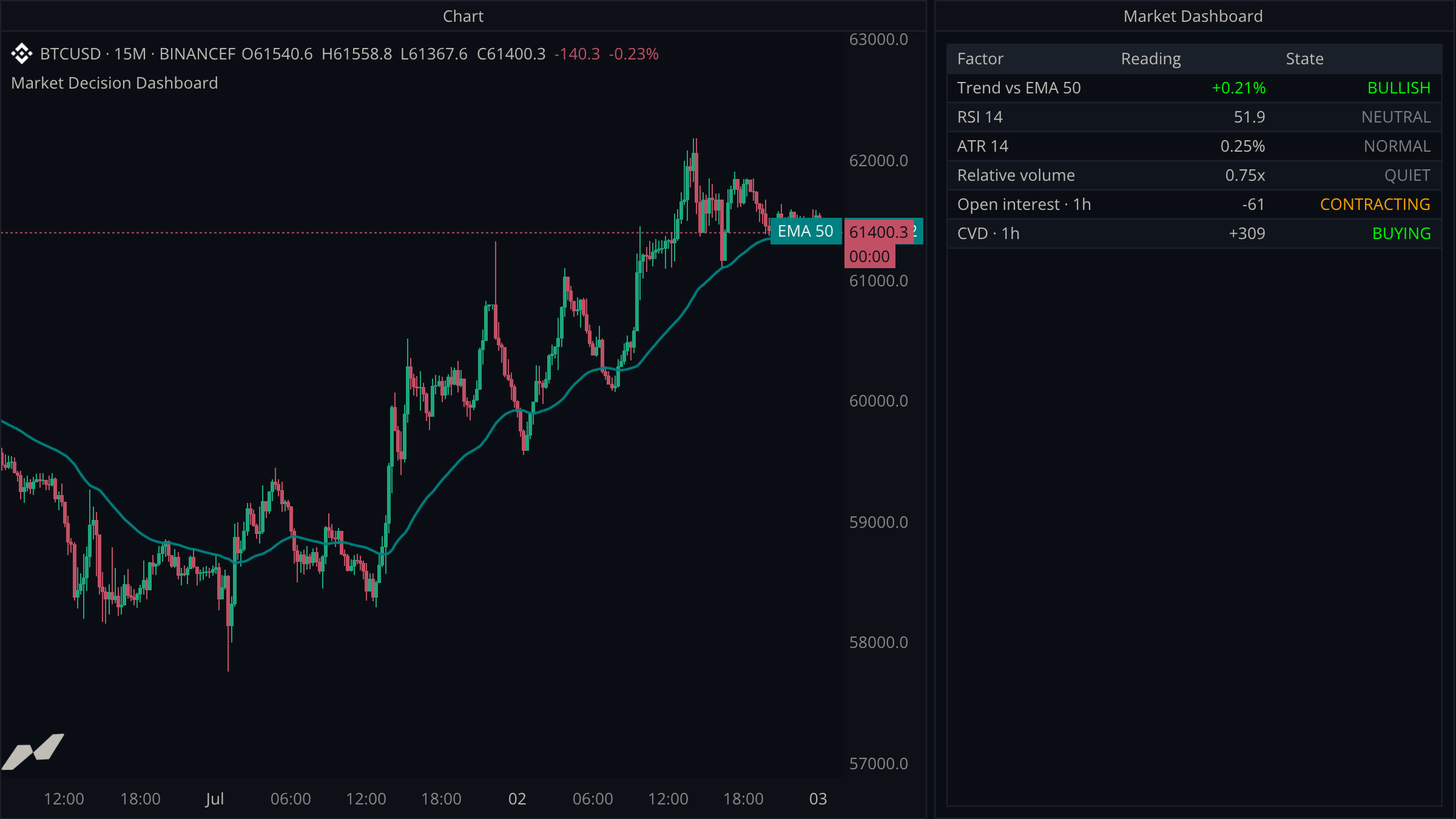
Task: Click the +309 CVD reading
Action: [1247, 234]
